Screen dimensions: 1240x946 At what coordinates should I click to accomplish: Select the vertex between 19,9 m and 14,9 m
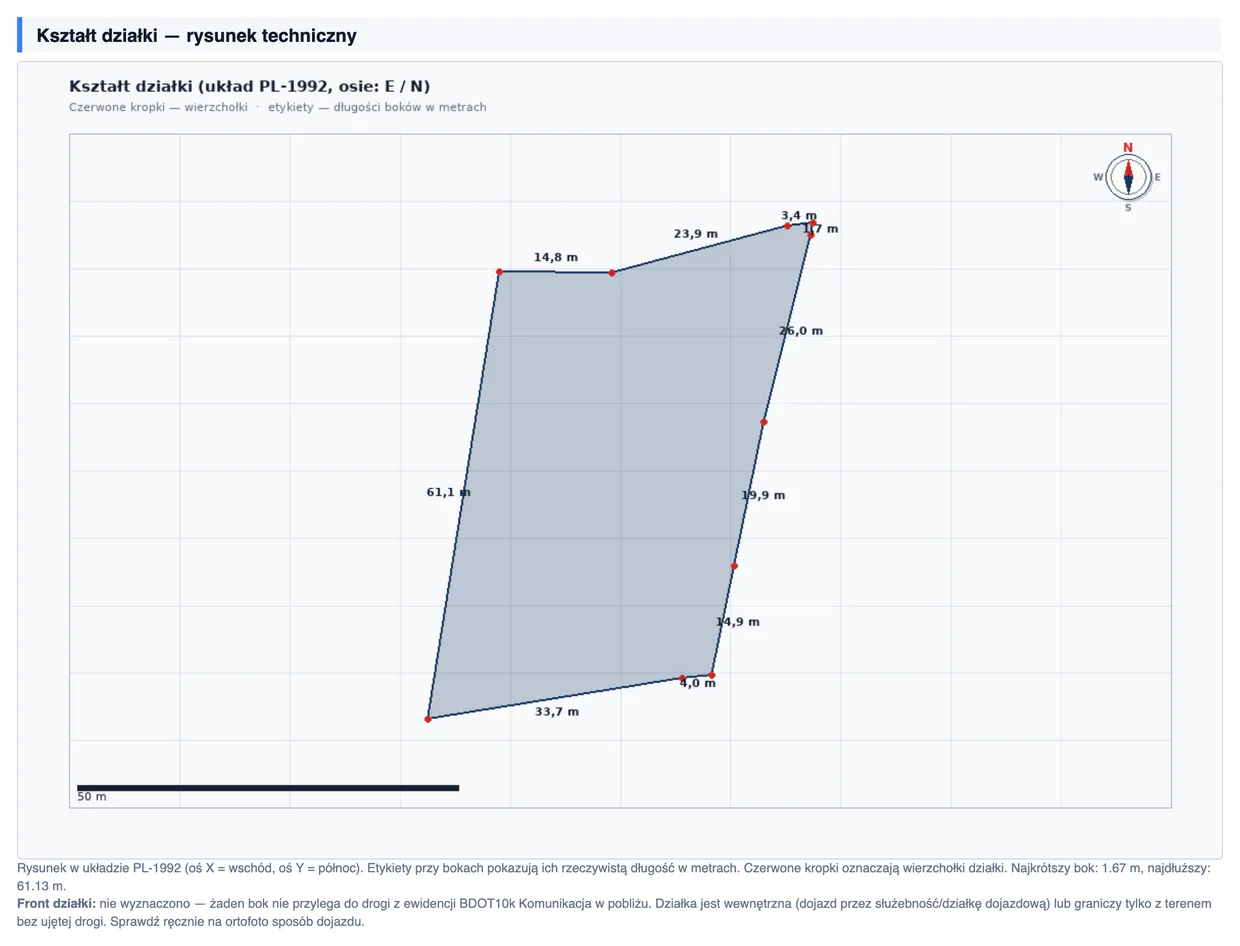click(x=734, y=566)
